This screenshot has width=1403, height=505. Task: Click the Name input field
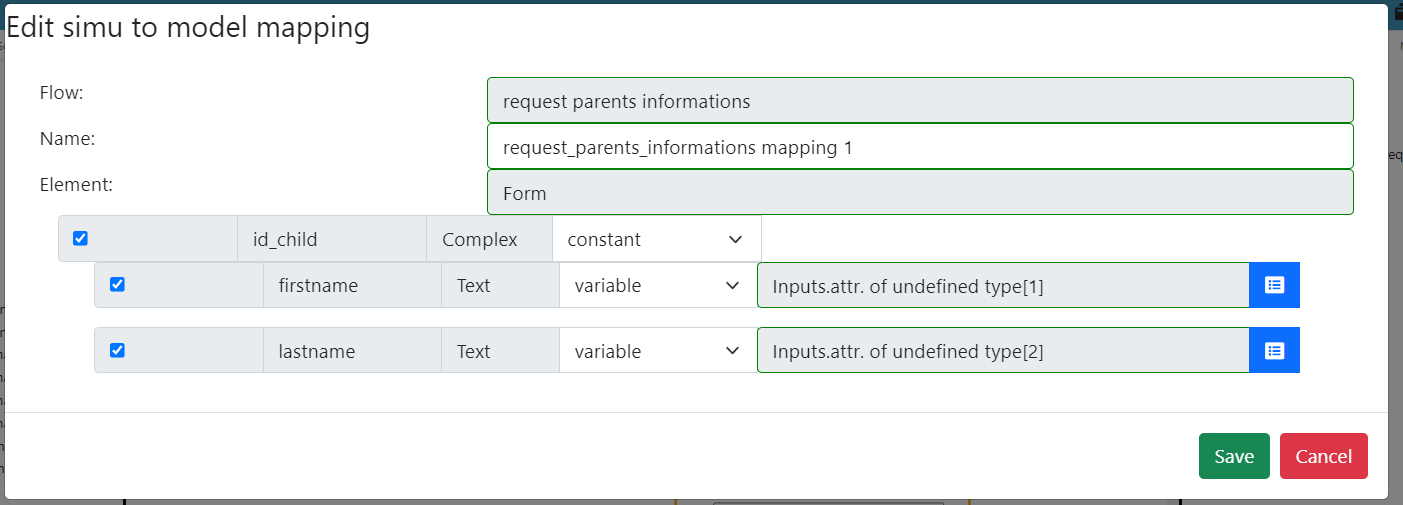tap(920, 147)
